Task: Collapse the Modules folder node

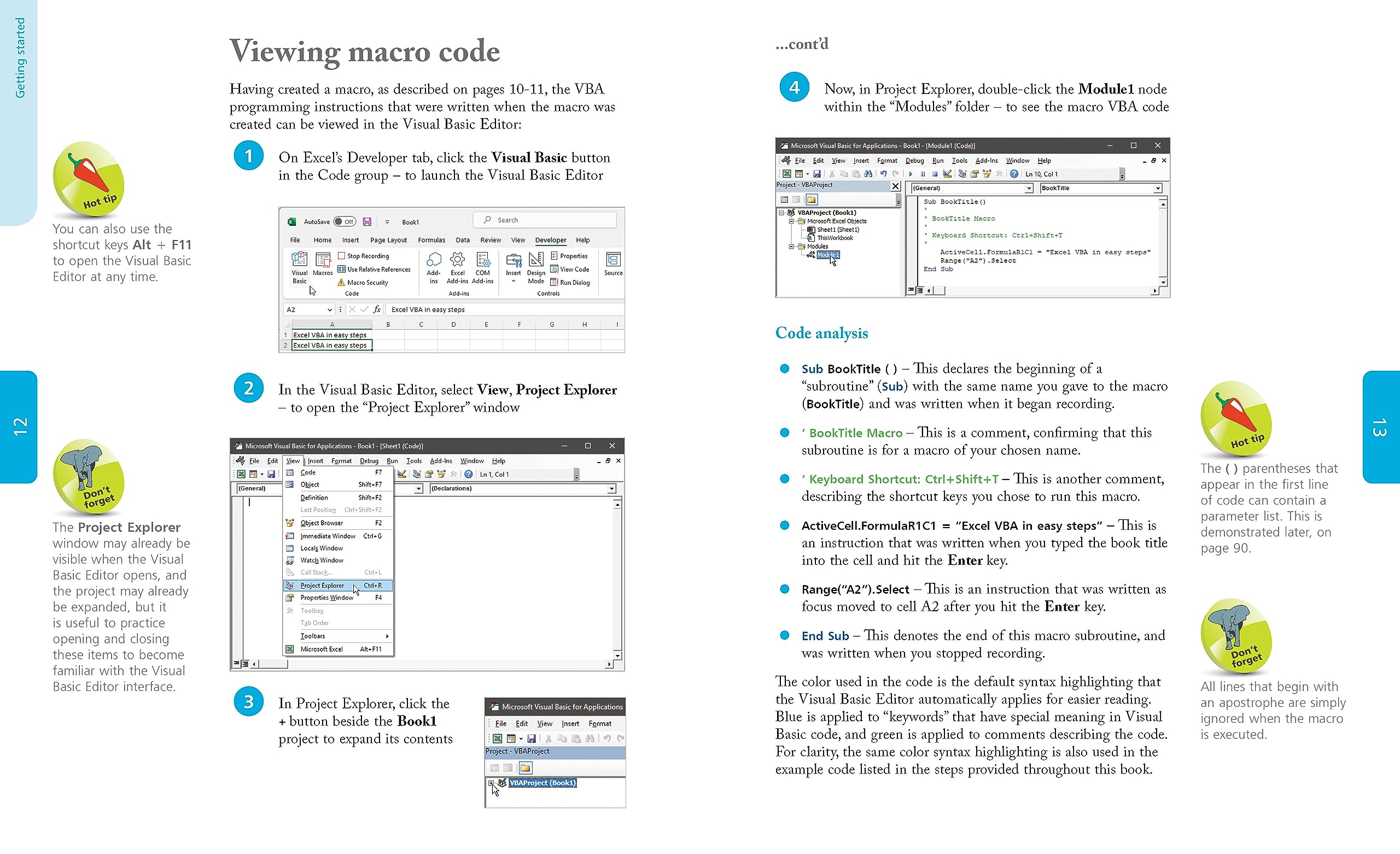Action: pyautogui.click(x=791, y=247)
